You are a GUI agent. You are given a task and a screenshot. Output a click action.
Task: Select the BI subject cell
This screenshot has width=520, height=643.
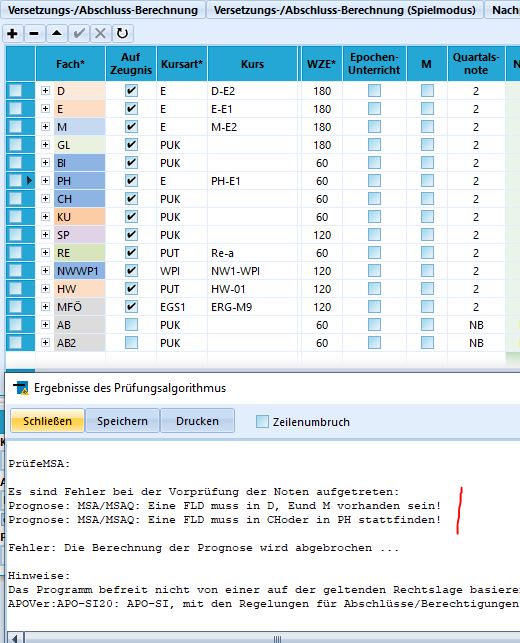(x=80, y=163)
